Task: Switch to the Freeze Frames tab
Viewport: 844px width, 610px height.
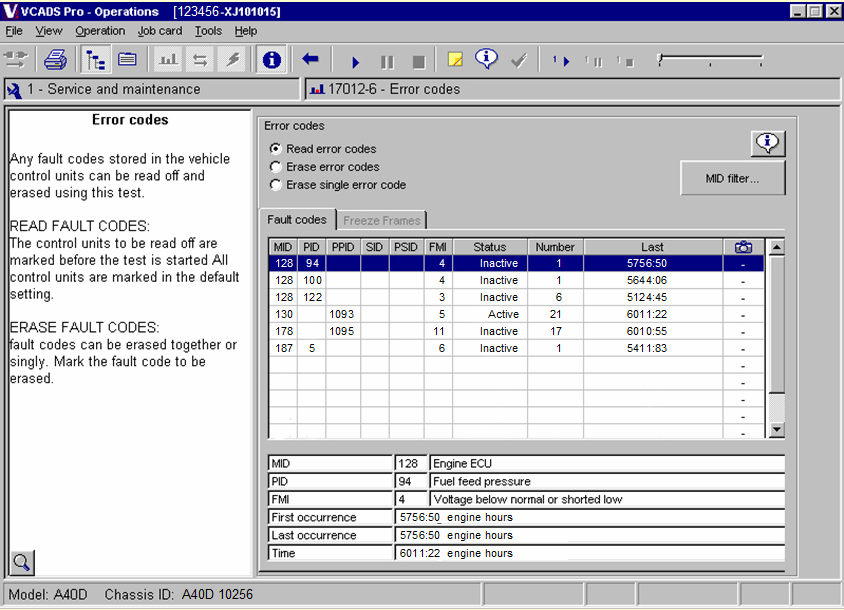Action: (382, 220)
